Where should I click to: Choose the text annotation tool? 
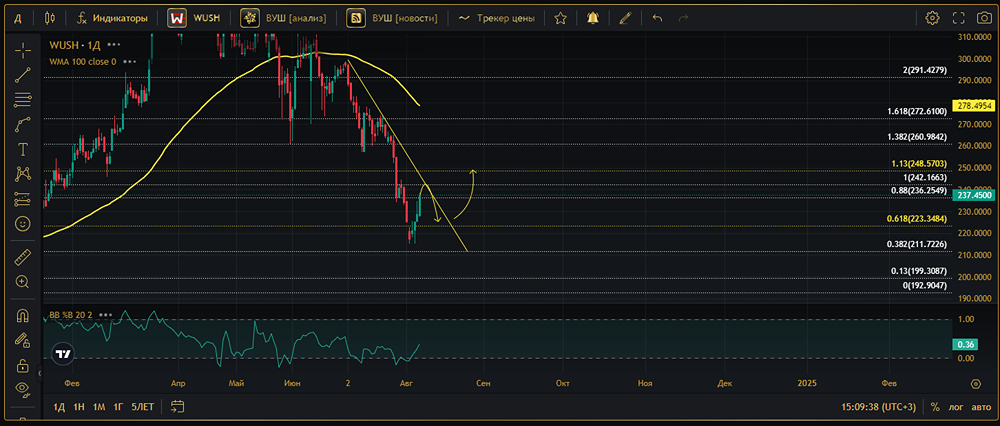coord(22,149)
